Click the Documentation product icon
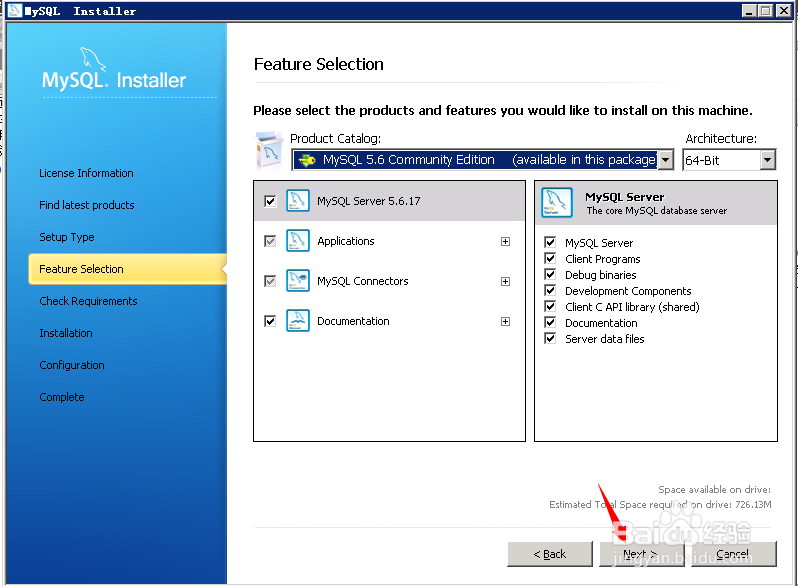Screen dimensions: 798x586 coord(298,321)
